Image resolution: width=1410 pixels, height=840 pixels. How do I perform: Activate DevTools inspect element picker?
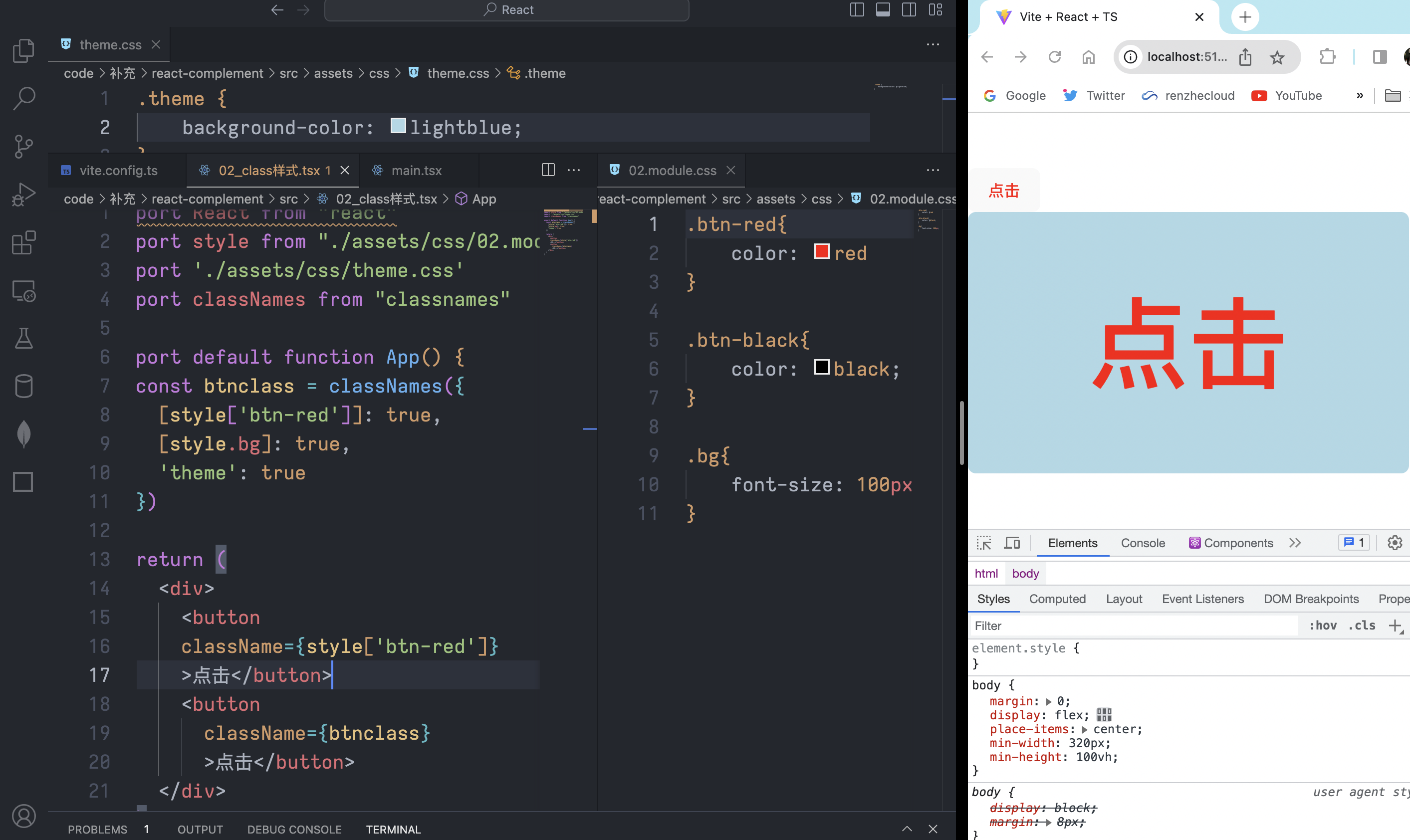pos(984,543)
